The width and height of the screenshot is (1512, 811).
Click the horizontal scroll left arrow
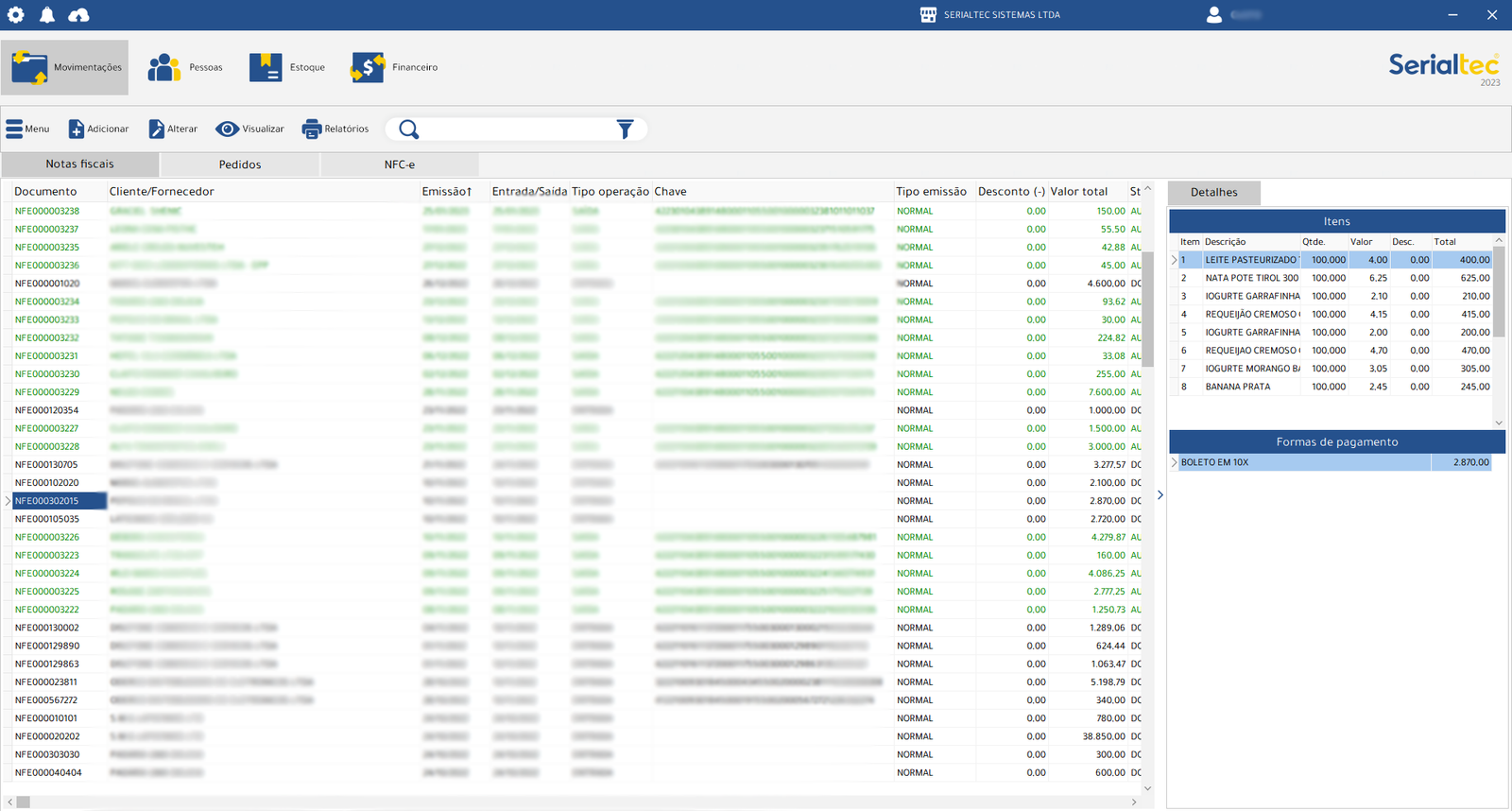coord(9,802)
